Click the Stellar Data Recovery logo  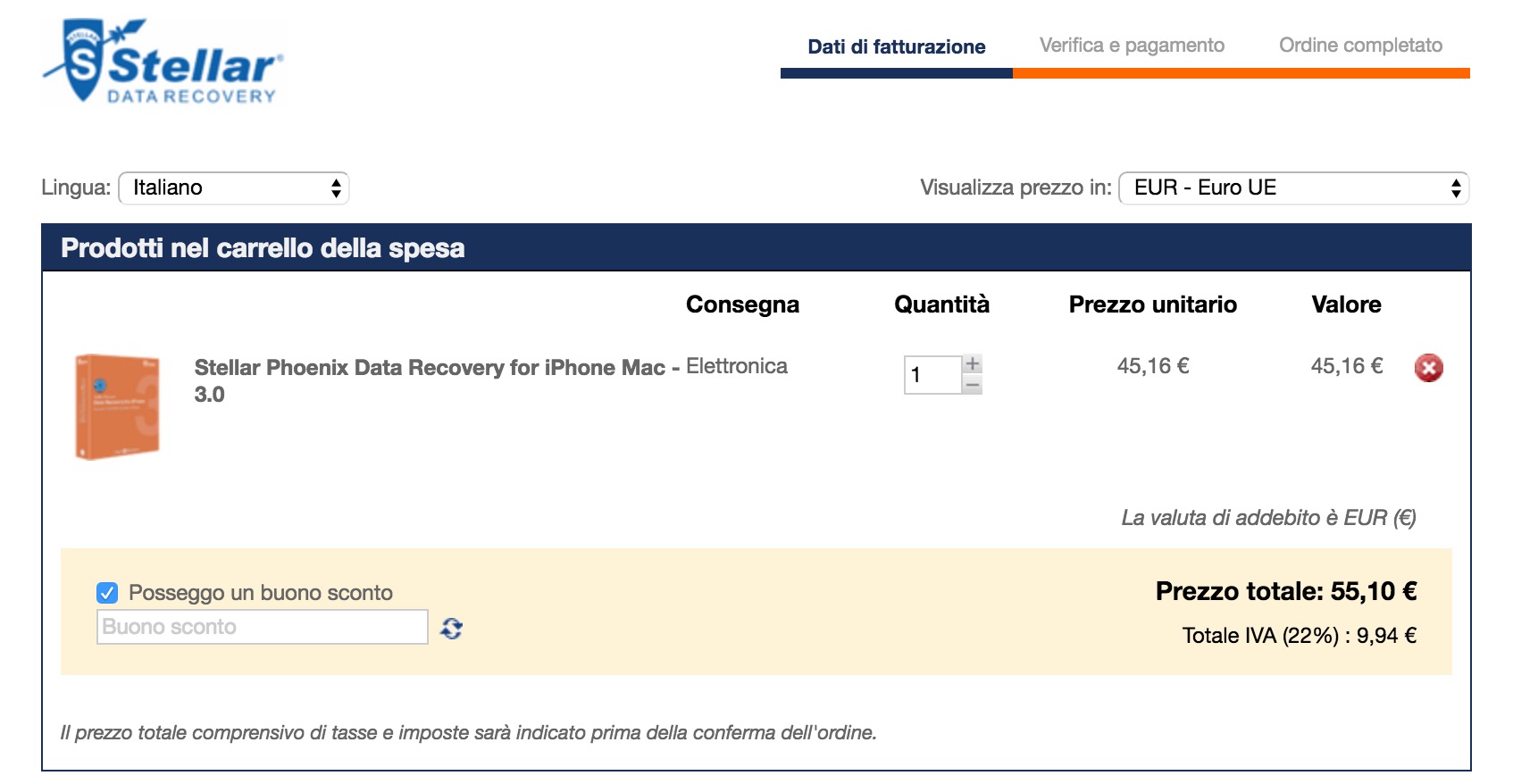click(164, 63)
